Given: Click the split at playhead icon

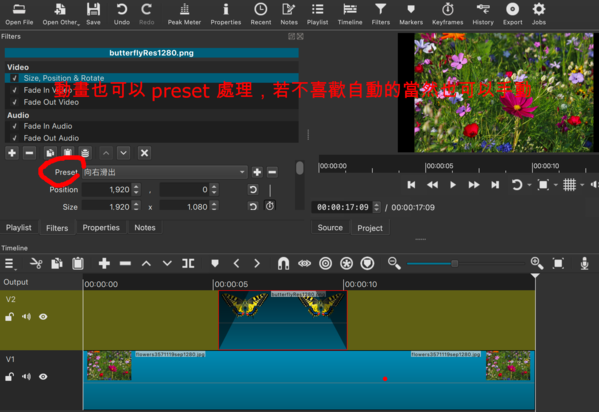Looking at the screenshot, I should click(x=188, y=263).
